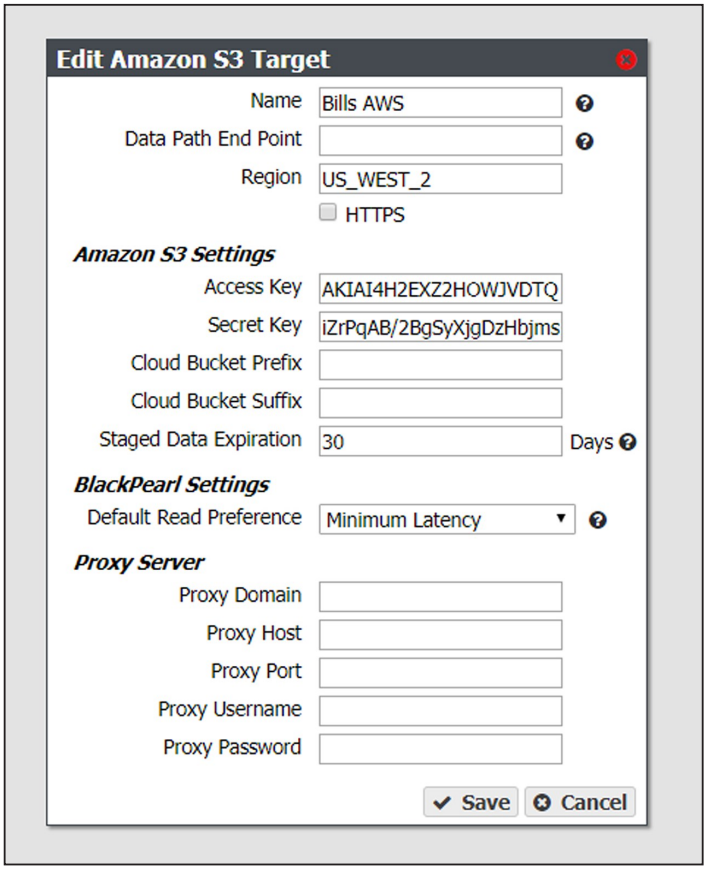The width and height of the screenshot is (712, 874).
Task: Click the Save button
Action: (x=471, y=802)
